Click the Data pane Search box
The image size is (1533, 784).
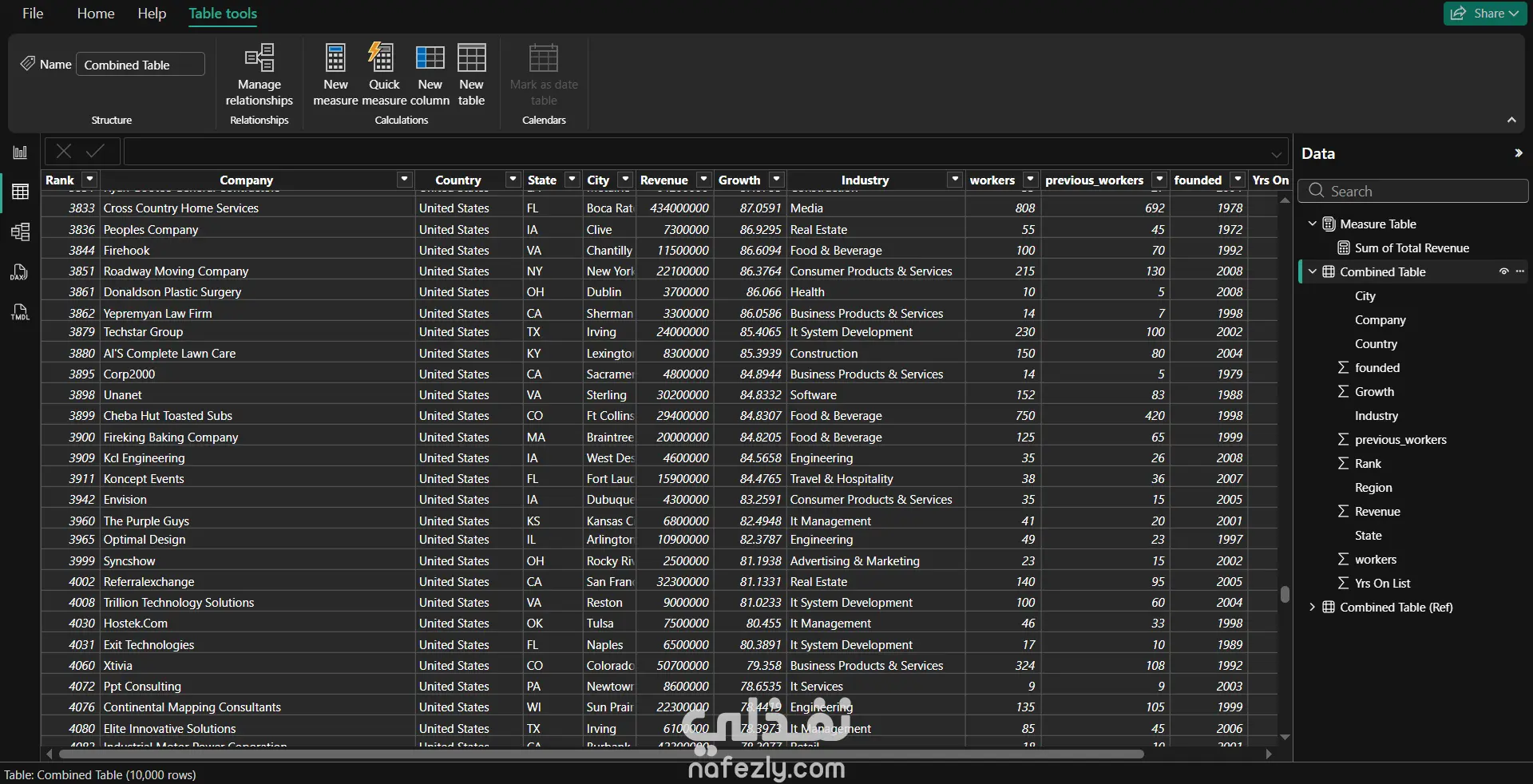[1413, 191]
